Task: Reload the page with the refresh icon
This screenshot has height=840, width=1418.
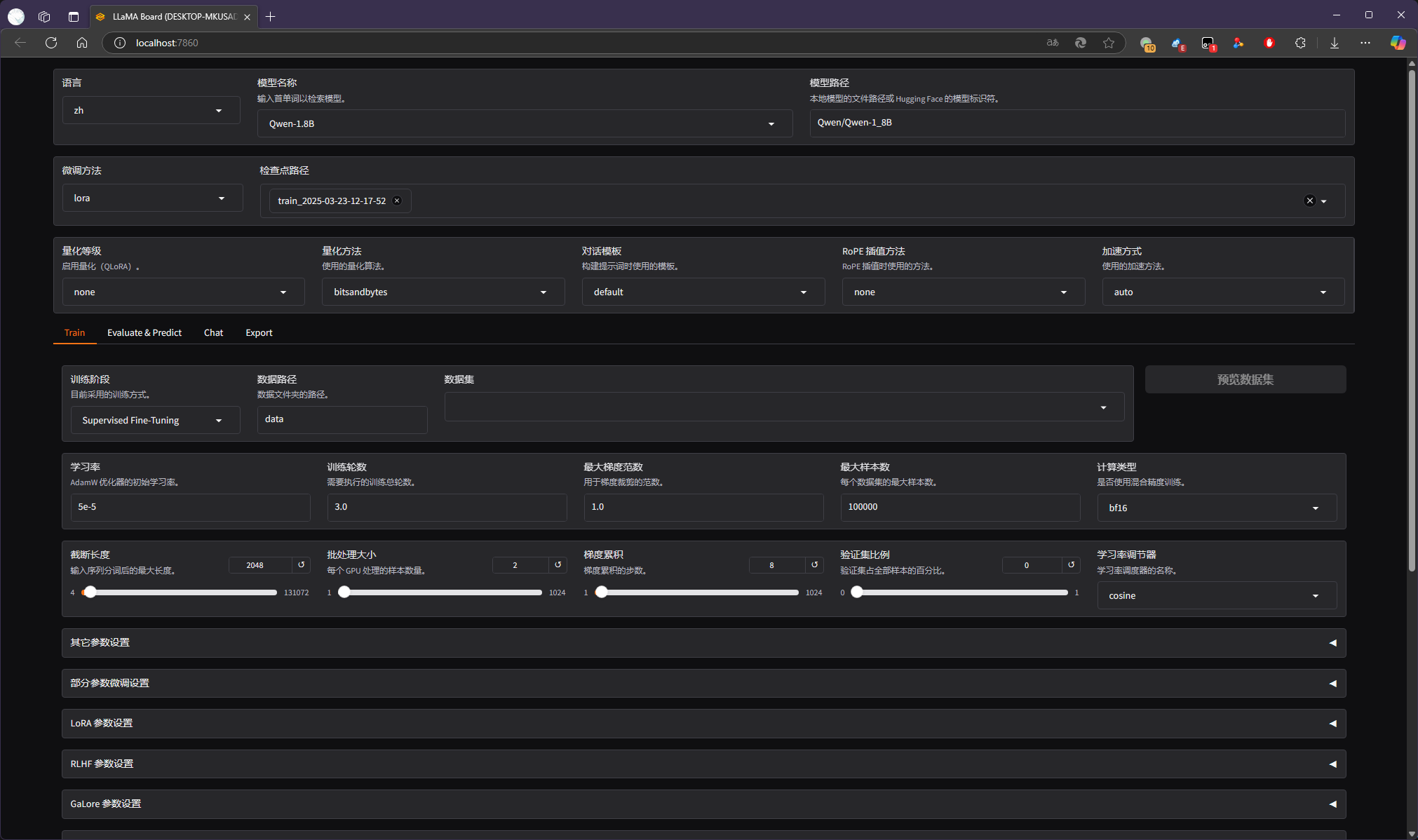Action: pyautogui.click(x=51, y=43)
